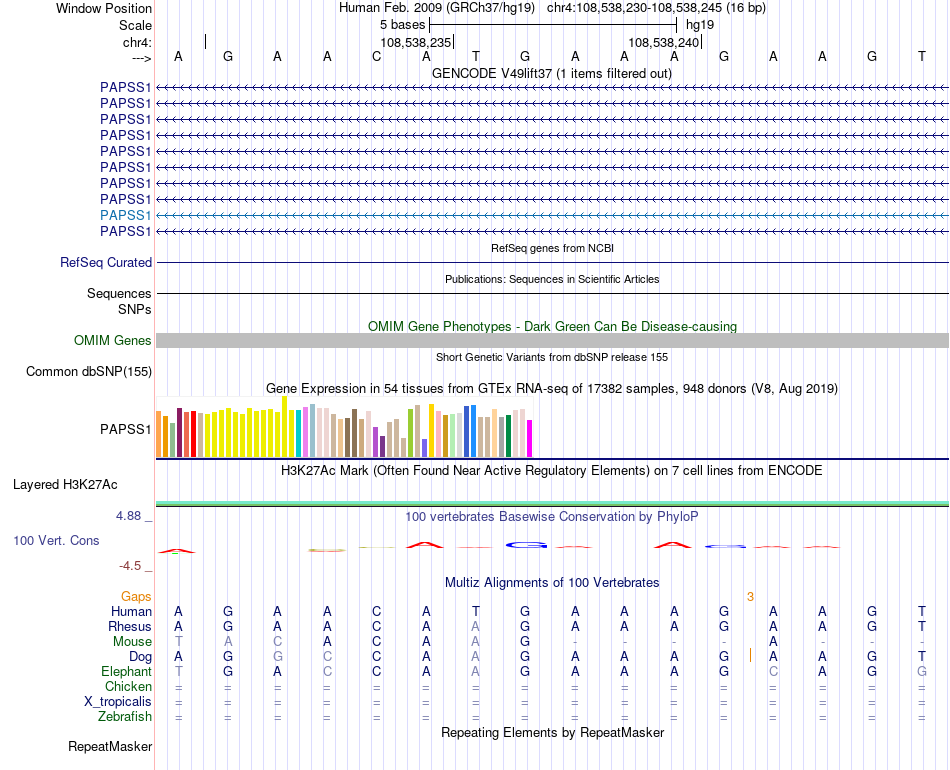Viewport: 950px width, 770px height.
Task: Click the SNPs track label
Action: [x=135, y=310]
